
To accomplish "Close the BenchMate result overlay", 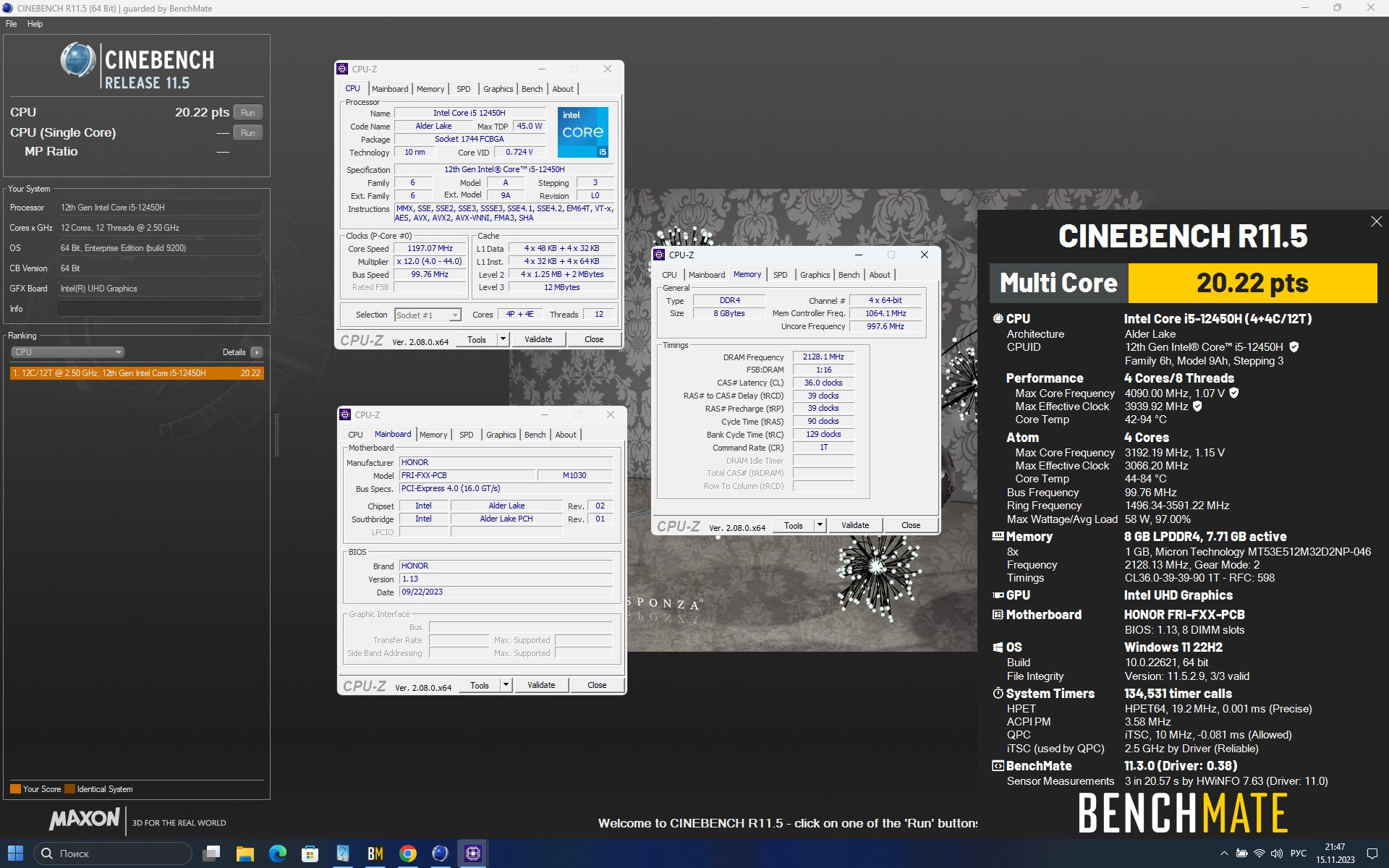I will click(1376, 221).
